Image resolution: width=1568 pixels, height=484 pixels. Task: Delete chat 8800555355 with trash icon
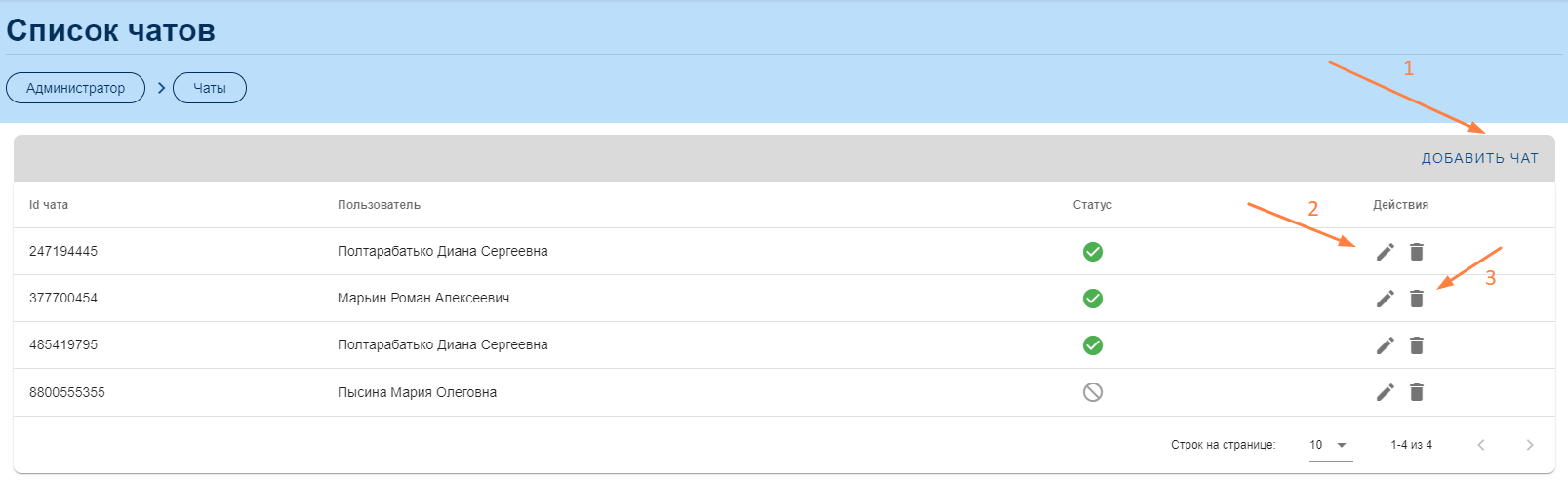point(1417,392)
